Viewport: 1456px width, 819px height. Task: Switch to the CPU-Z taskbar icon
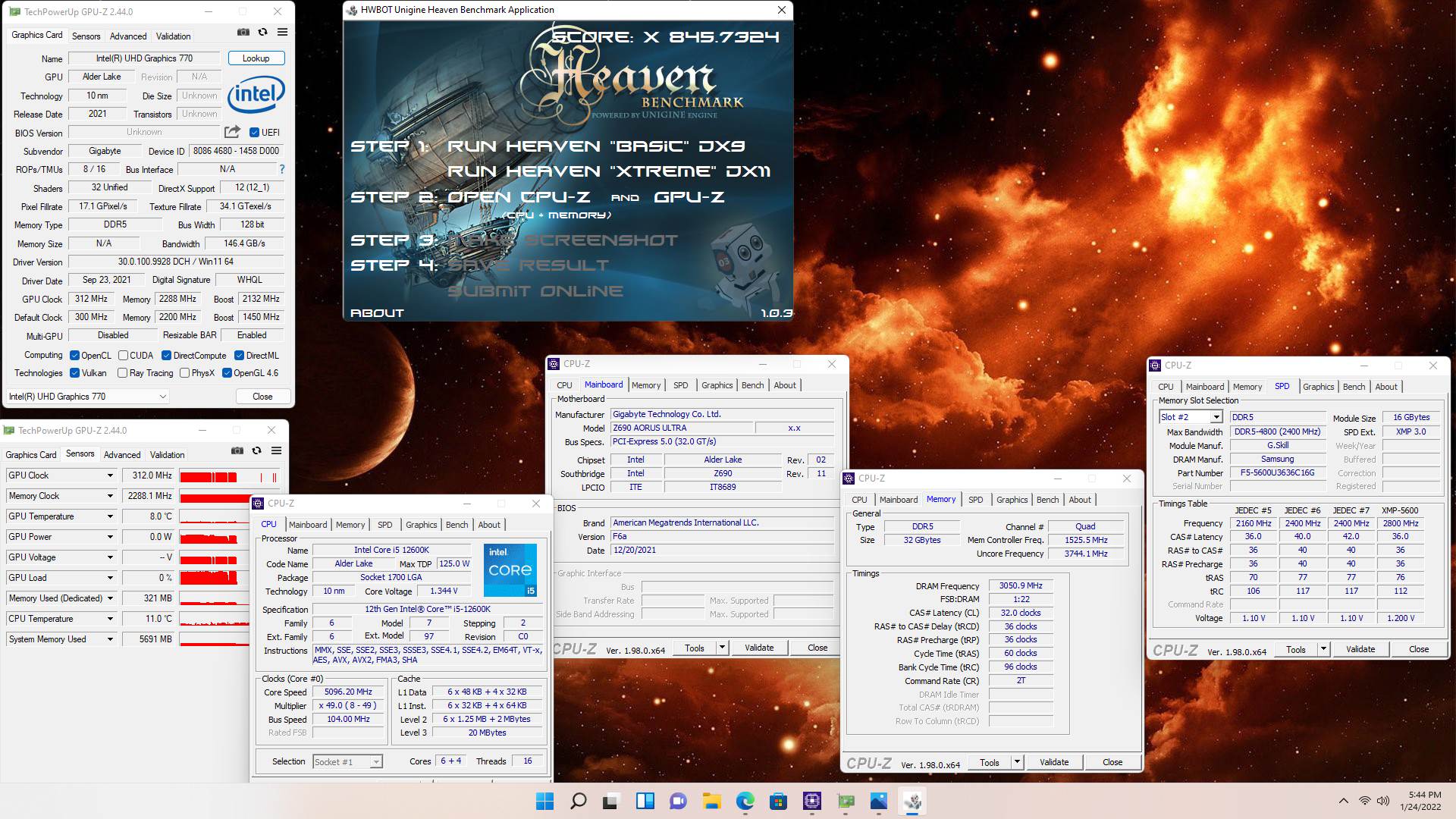[811, 801]
